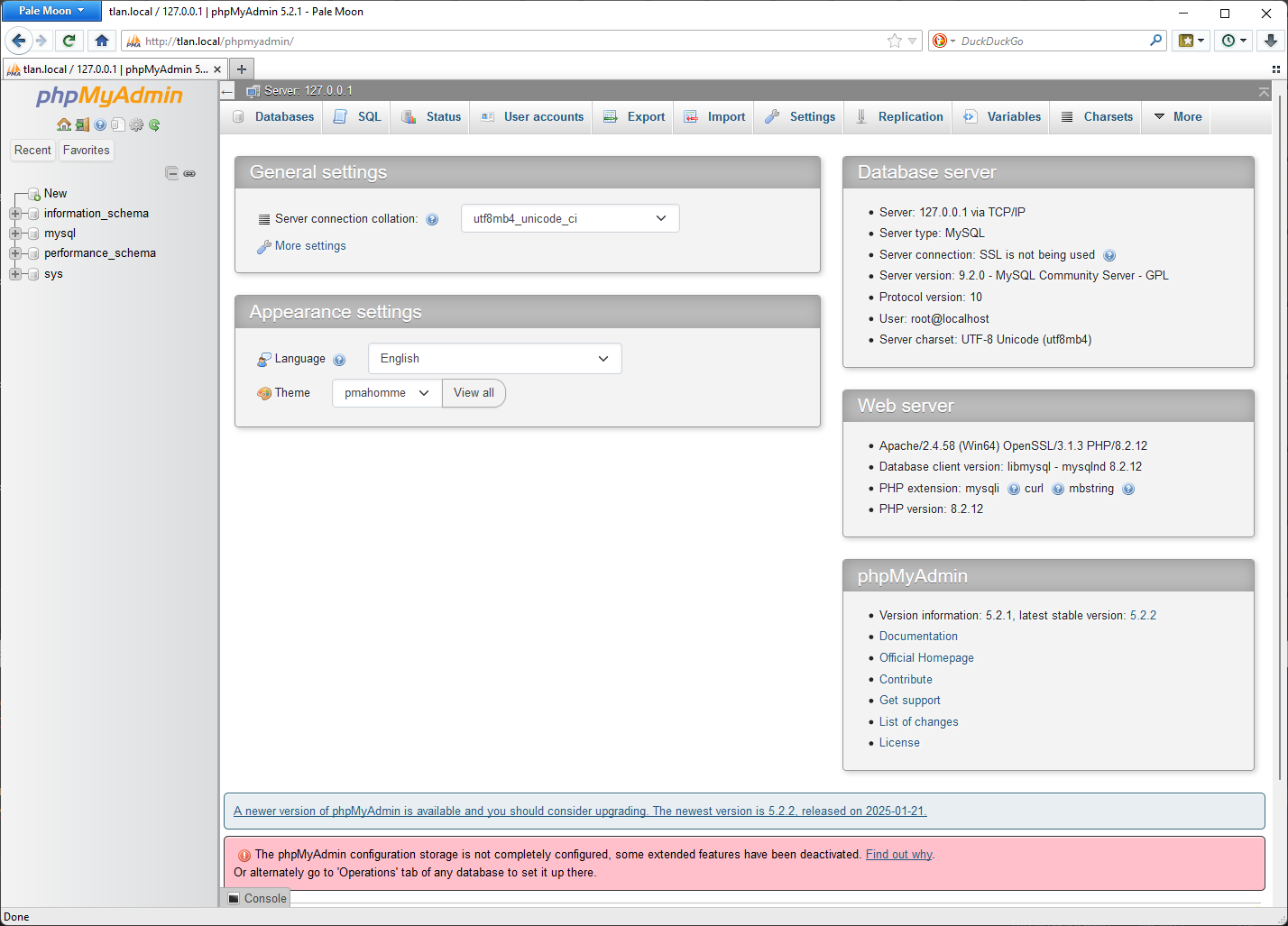Image resolution: width=1288 pixels, height=926 pixels.
Task: Open the Variables tab
Action: (1001, 117)
